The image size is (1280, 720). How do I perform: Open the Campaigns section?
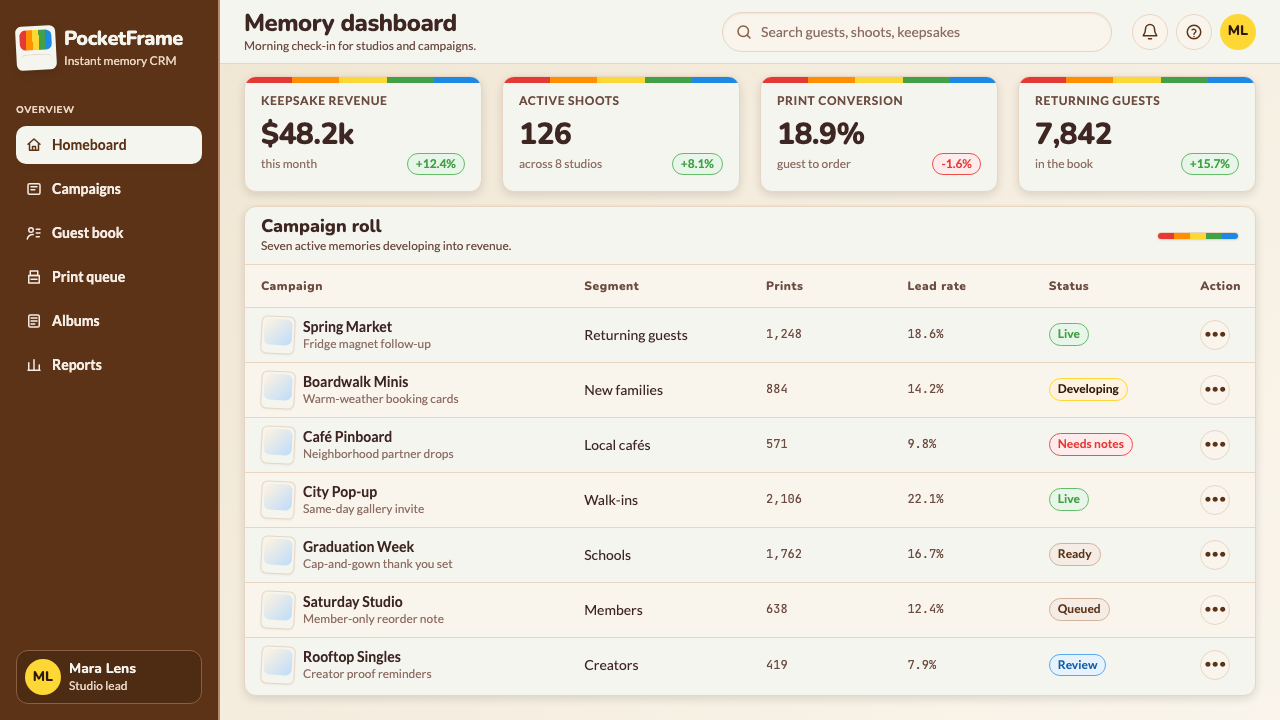click(x=109, y=189)
